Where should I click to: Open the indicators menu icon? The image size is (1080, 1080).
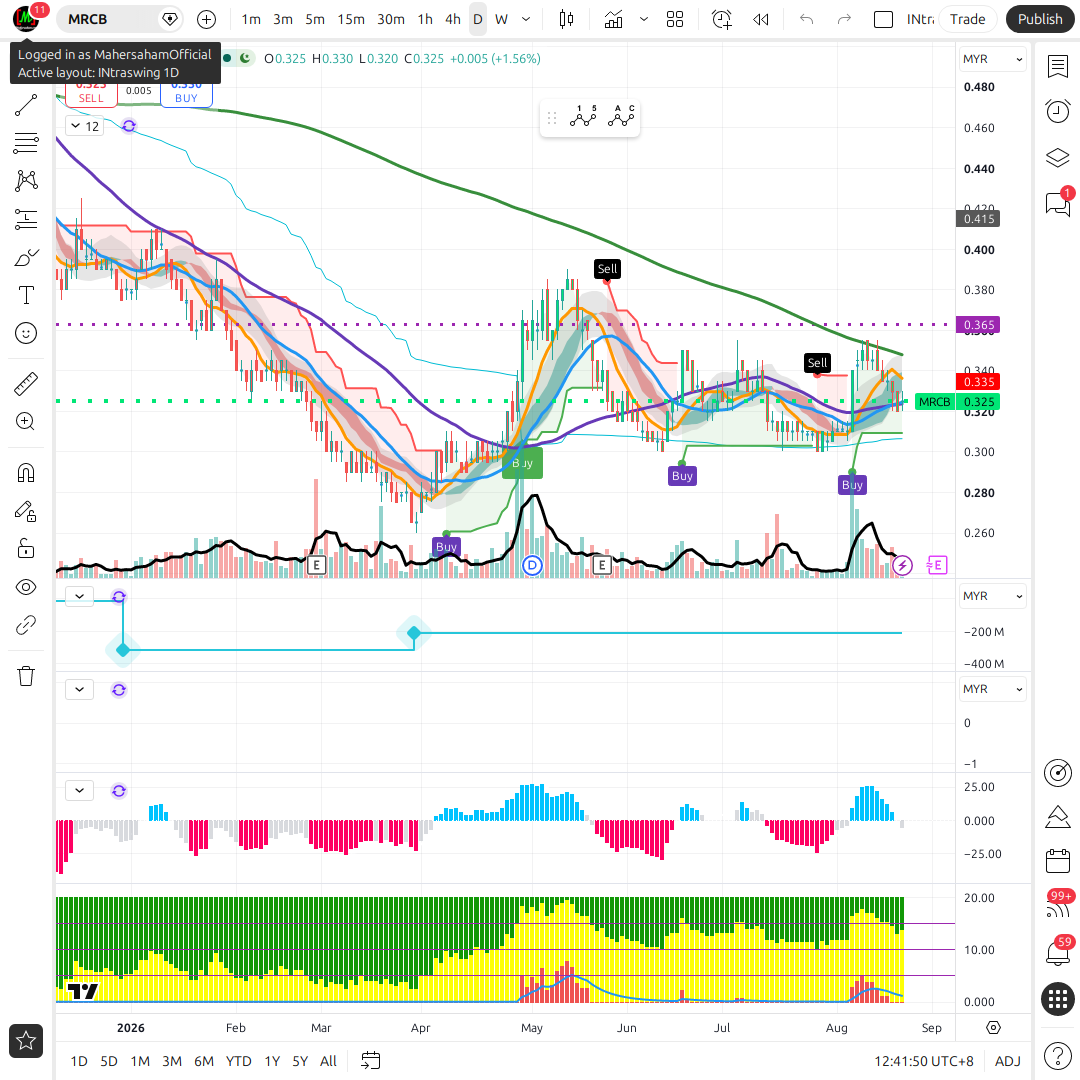click(613, 19)
